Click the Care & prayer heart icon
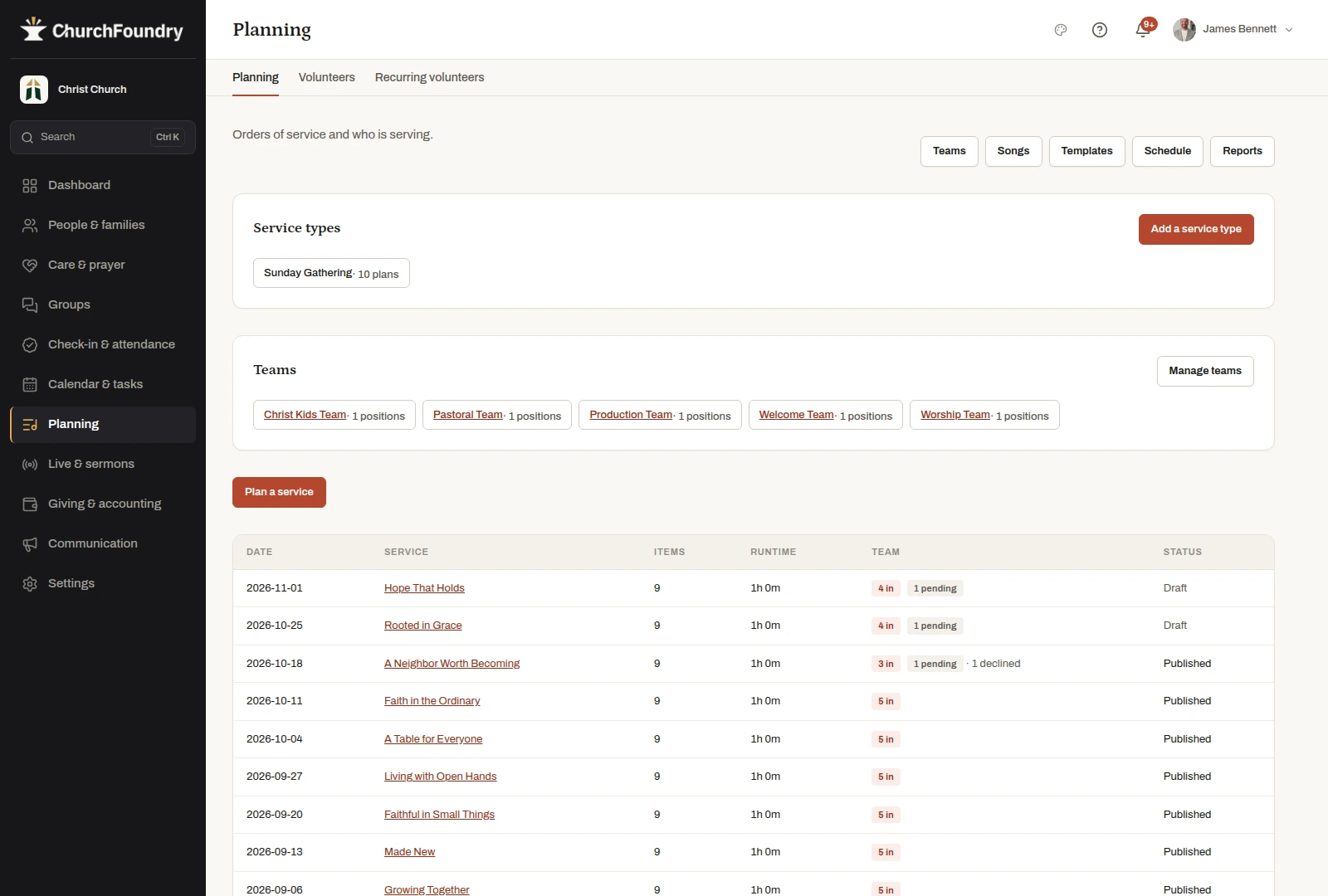1328x896 pixels. tap(30, 265)
